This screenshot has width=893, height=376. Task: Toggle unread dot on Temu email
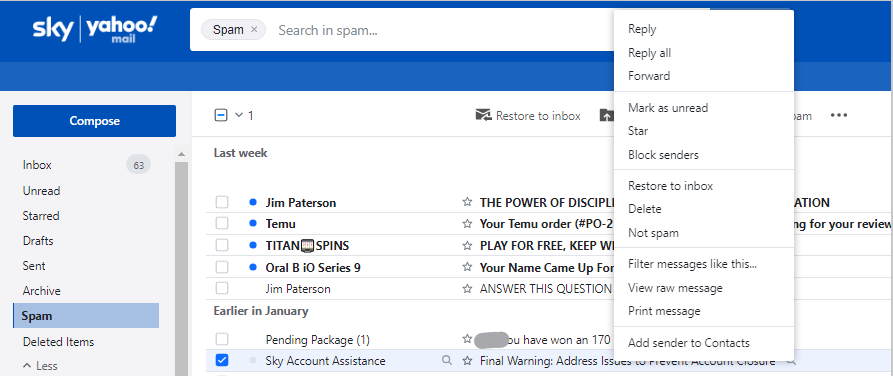coord(253,224)
